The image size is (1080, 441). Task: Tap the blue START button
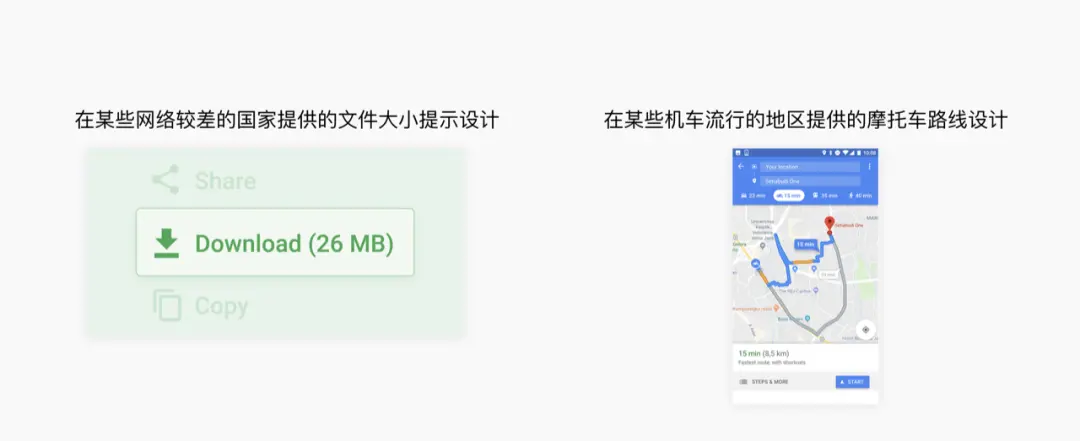[853, 382]
